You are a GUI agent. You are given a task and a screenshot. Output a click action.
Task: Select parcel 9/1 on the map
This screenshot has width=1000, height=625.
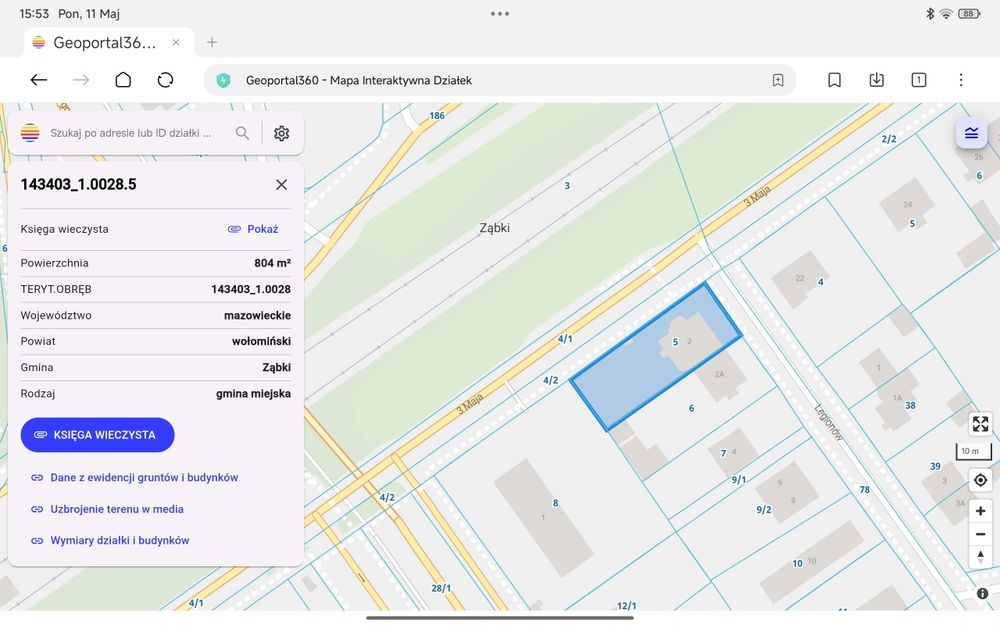point(739,480)
